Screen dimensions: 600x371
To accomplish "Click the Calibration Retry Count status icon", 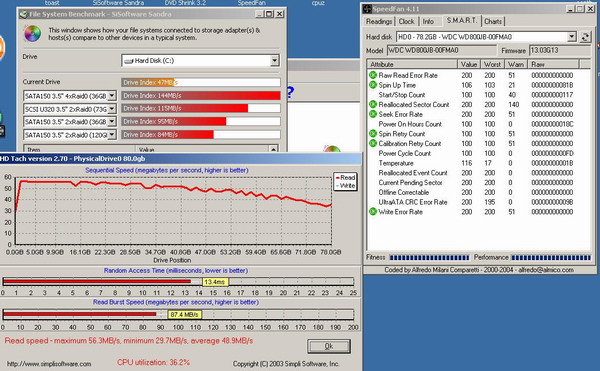I will [x=373, y=143].
